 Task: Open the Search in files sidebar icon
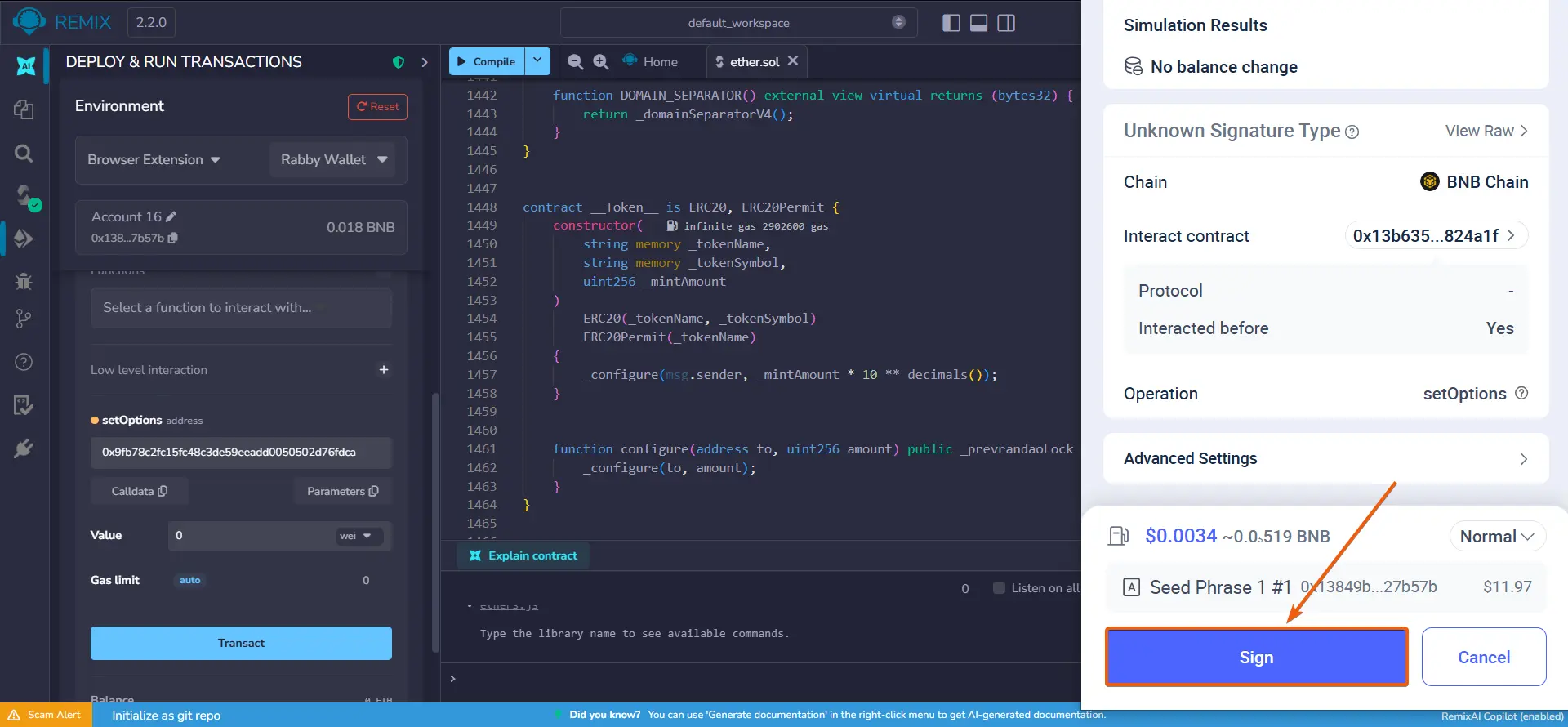tap(24, 153)
